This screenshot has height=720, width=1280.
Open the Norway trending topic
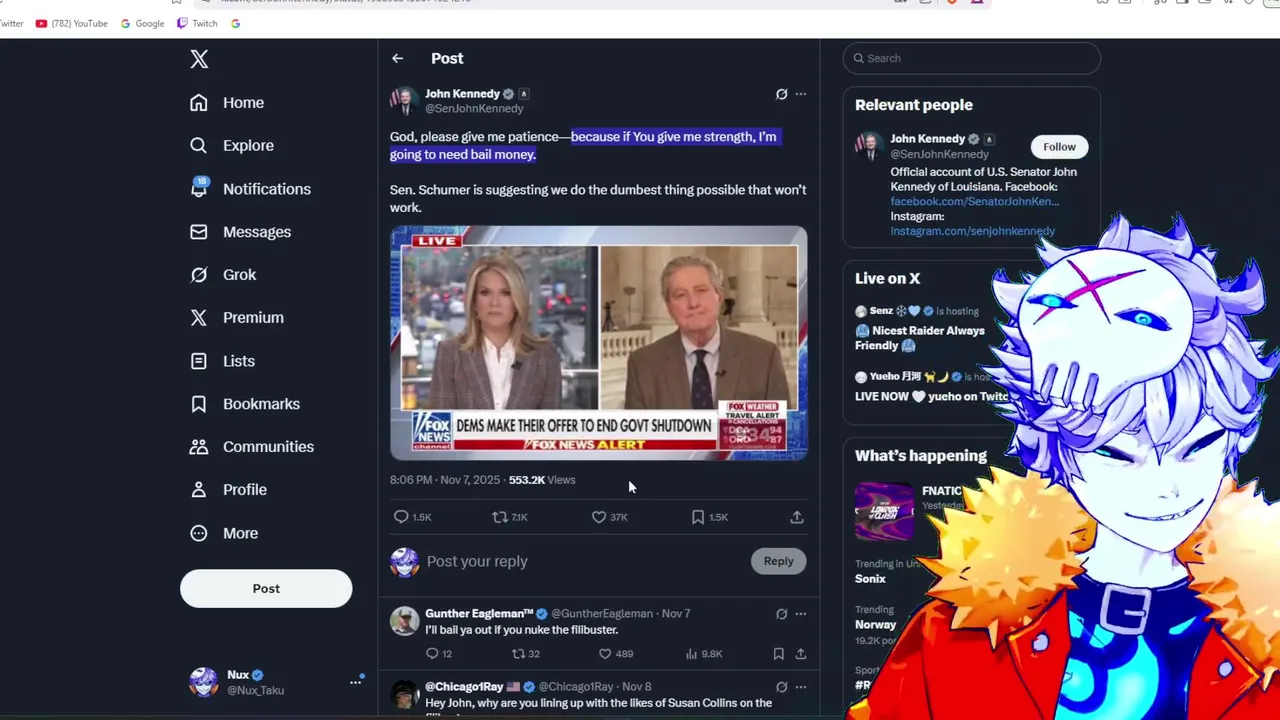click(x=875, y=624)
